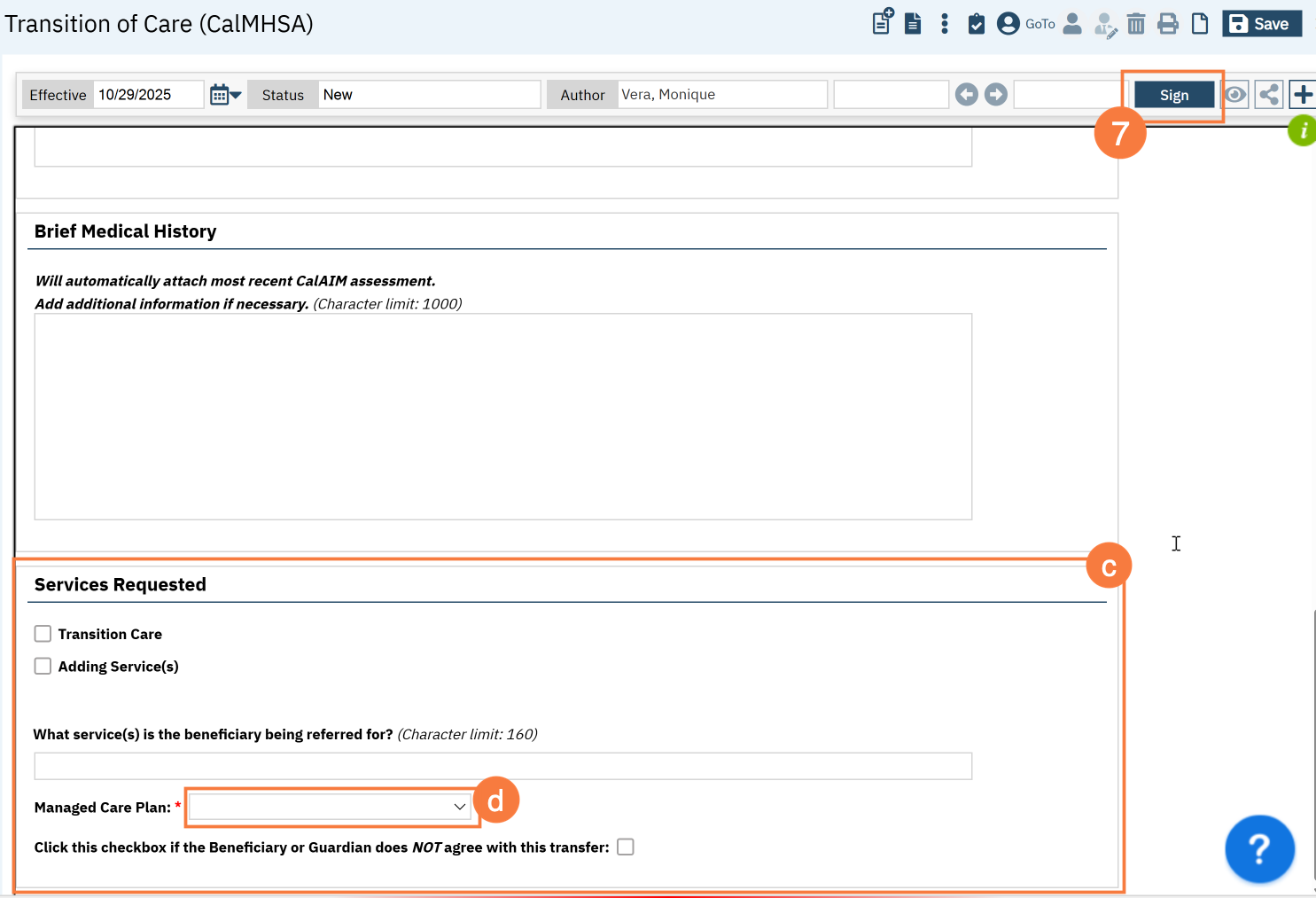Check the Adding Service(s) checkbox
1316x898 pixels.
pos(43,667)
